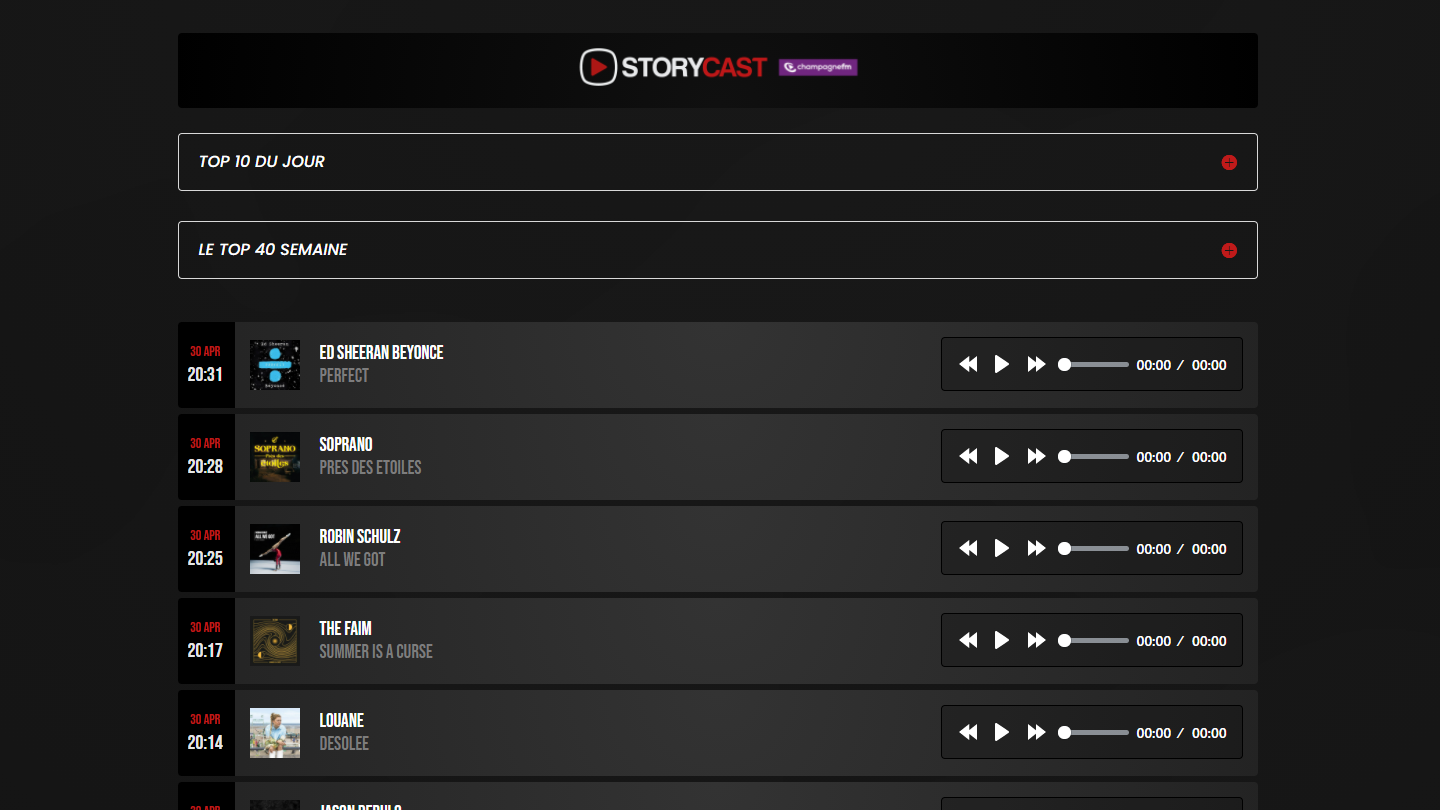Image resolution: width=1440 pixels, height=810 pixels.
Task: Rewind The Faim "Summer Is A Curse" track
Action: click(x=968, y=640)
